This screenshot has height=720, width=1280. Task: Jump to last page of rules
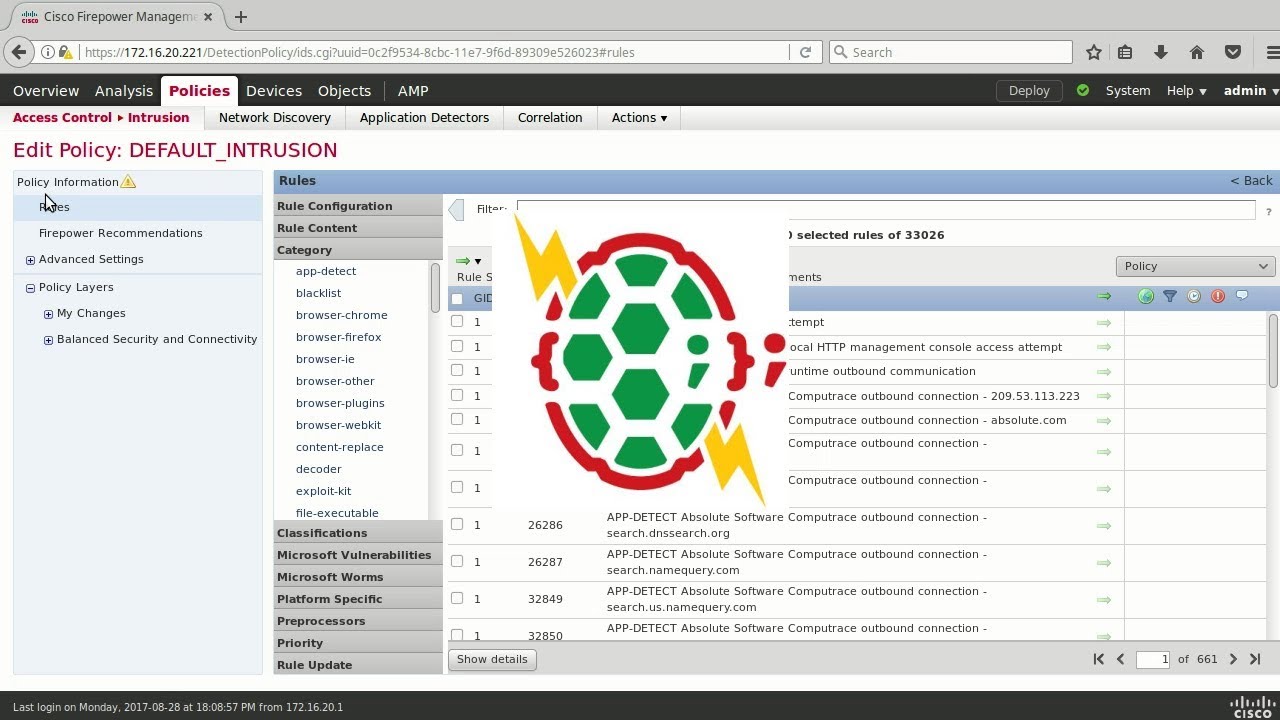click(x=1255, y=659)
